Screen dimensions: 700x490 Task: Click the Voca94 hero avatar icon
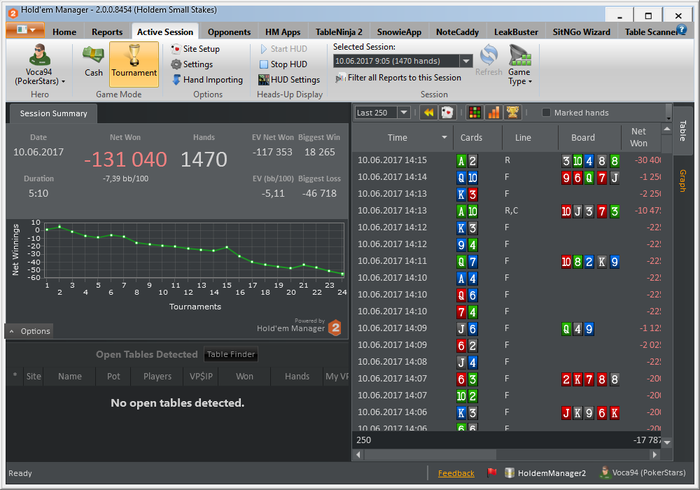39,54
